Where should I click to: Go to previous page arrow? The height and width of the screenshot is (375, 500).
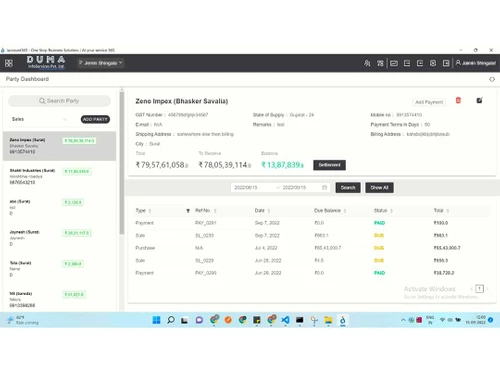[x=471, y=289]
